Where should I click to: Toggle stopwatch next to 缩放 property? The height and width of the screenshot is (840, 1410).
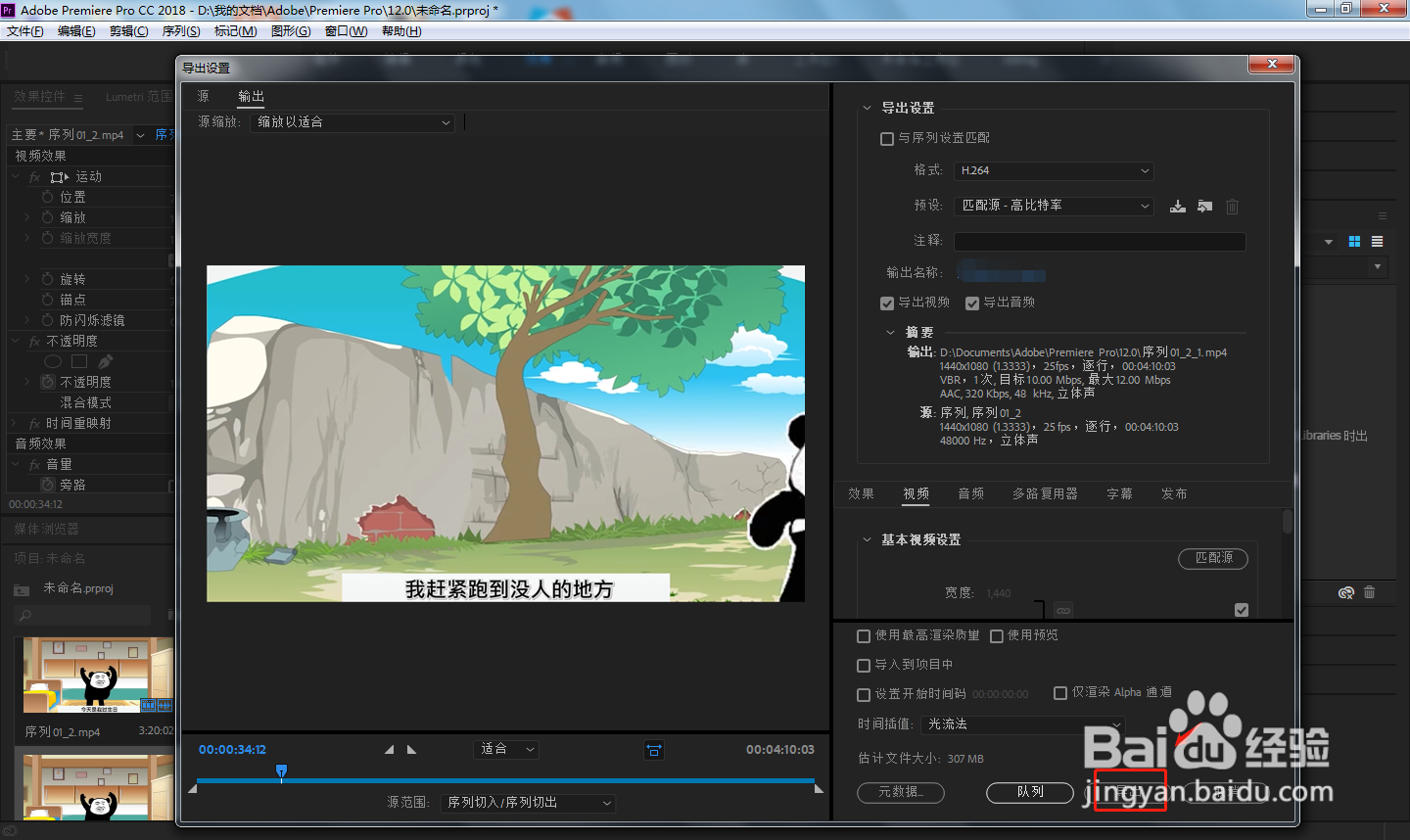coord(47,217)
